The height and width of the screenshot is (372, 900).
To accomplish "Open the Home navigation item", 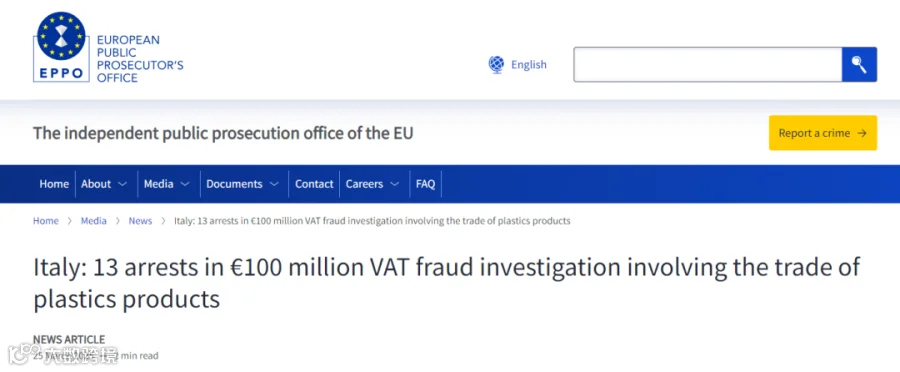I will [x=54, y=184].
